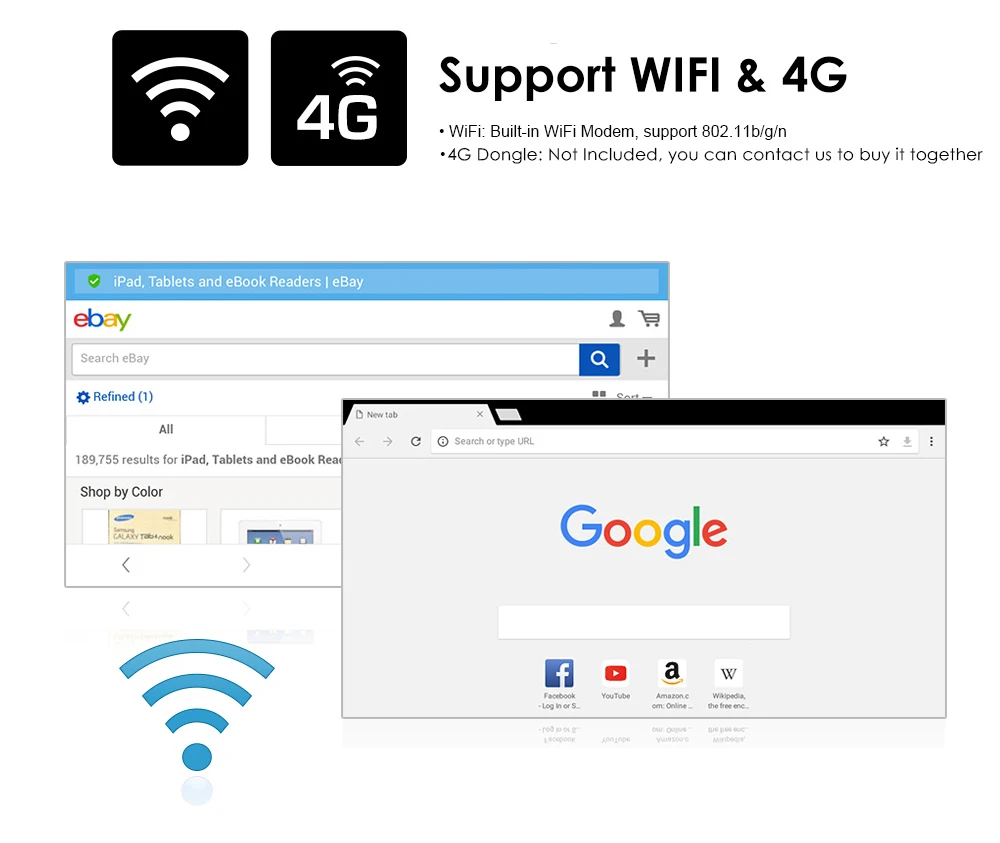
Task: Open the eBay shopping cart
Action: 649,318
